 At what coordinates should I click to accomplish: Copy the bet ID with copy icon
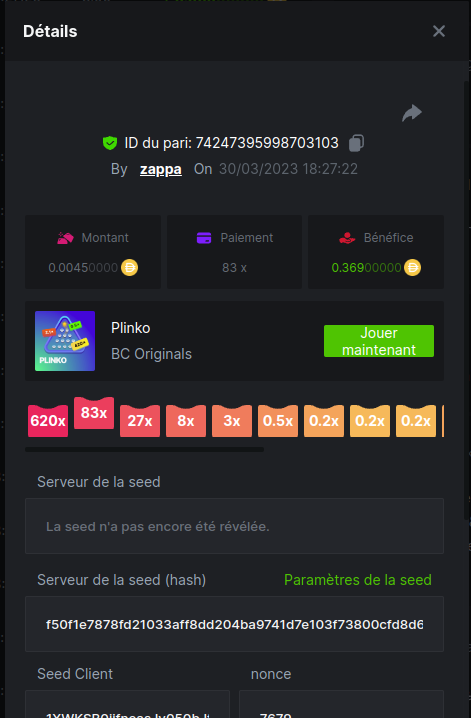click(x=356, y=143)
